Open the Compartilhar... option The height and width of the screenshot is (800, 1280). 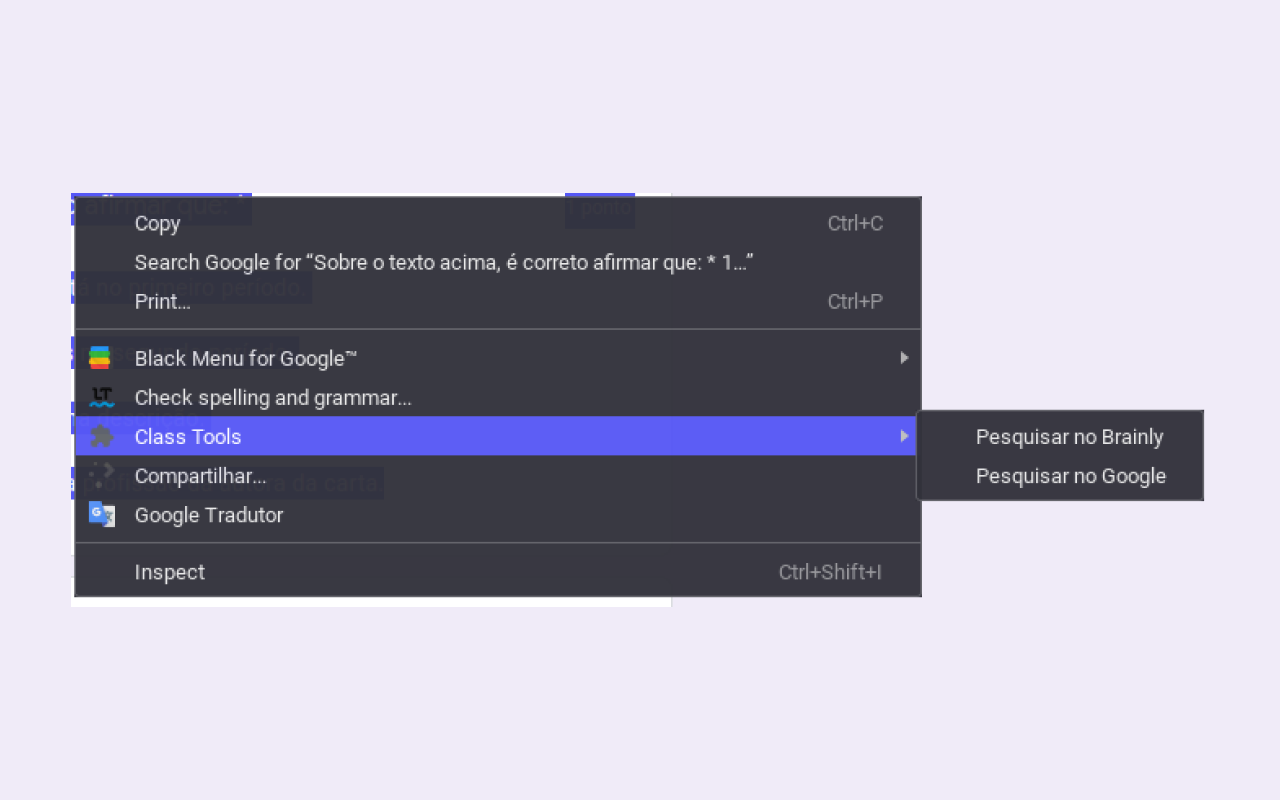pyautogui.click(x=200, y=475)
